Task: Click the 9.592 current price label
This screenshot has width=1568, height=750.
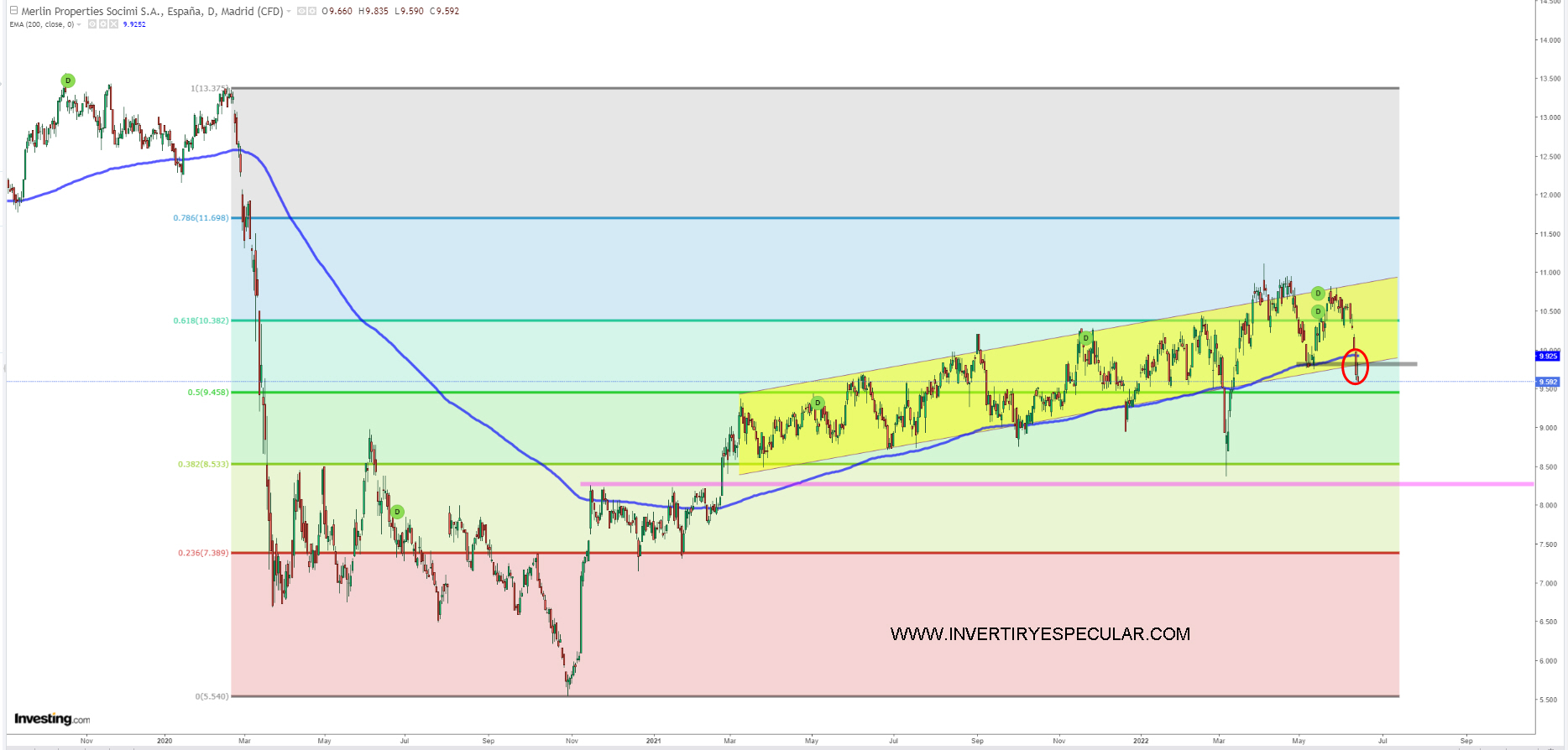Action: [1548, 382]
